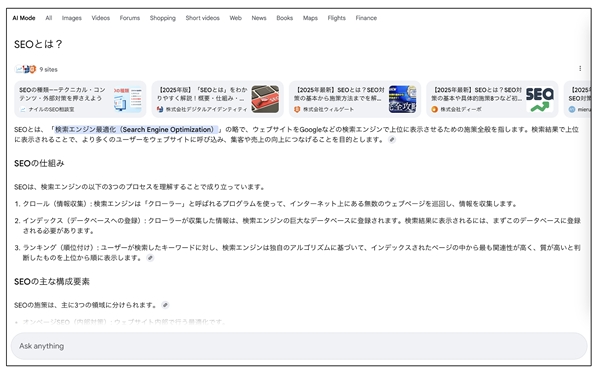Open the three-dot more options menu

[x=580, y=69]
